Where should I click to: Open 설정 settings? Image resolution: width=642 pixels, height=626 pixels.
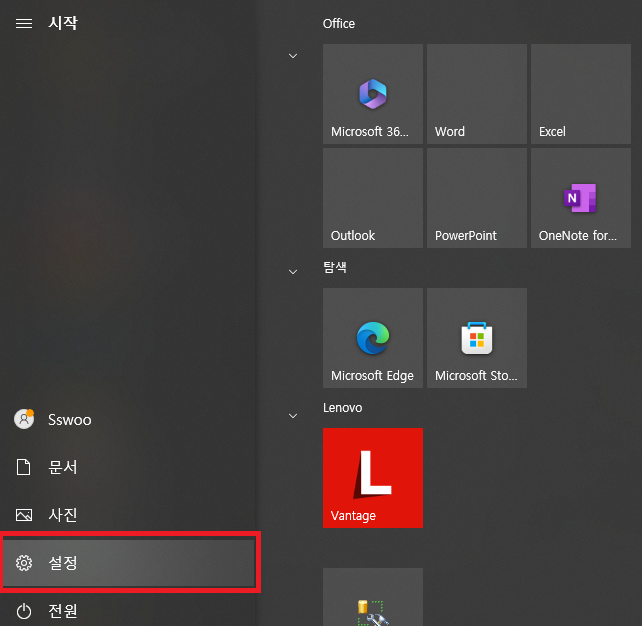click(x=129, y=563)
